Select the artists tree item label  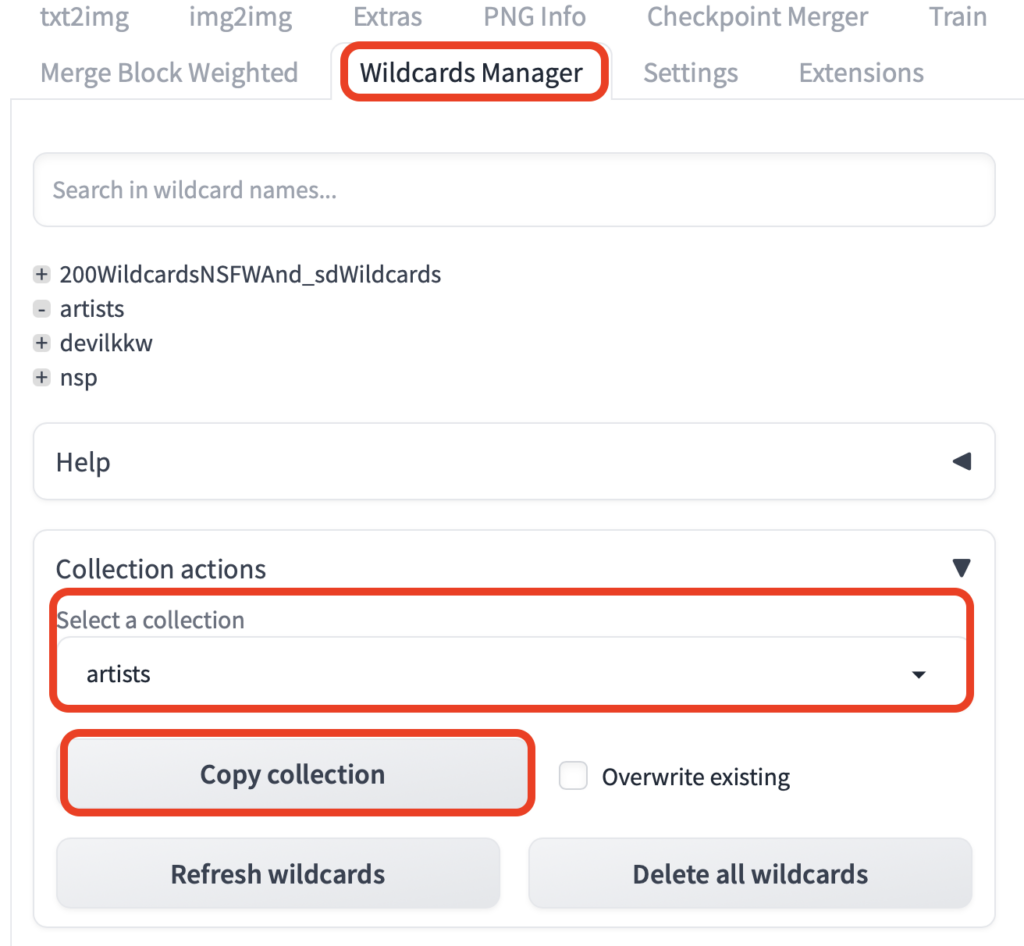92,309
